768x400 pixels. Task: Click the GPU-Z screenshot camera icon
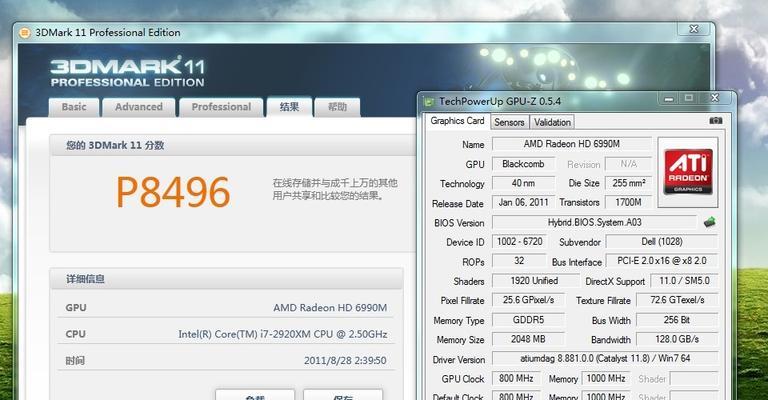tap(716, 120)
